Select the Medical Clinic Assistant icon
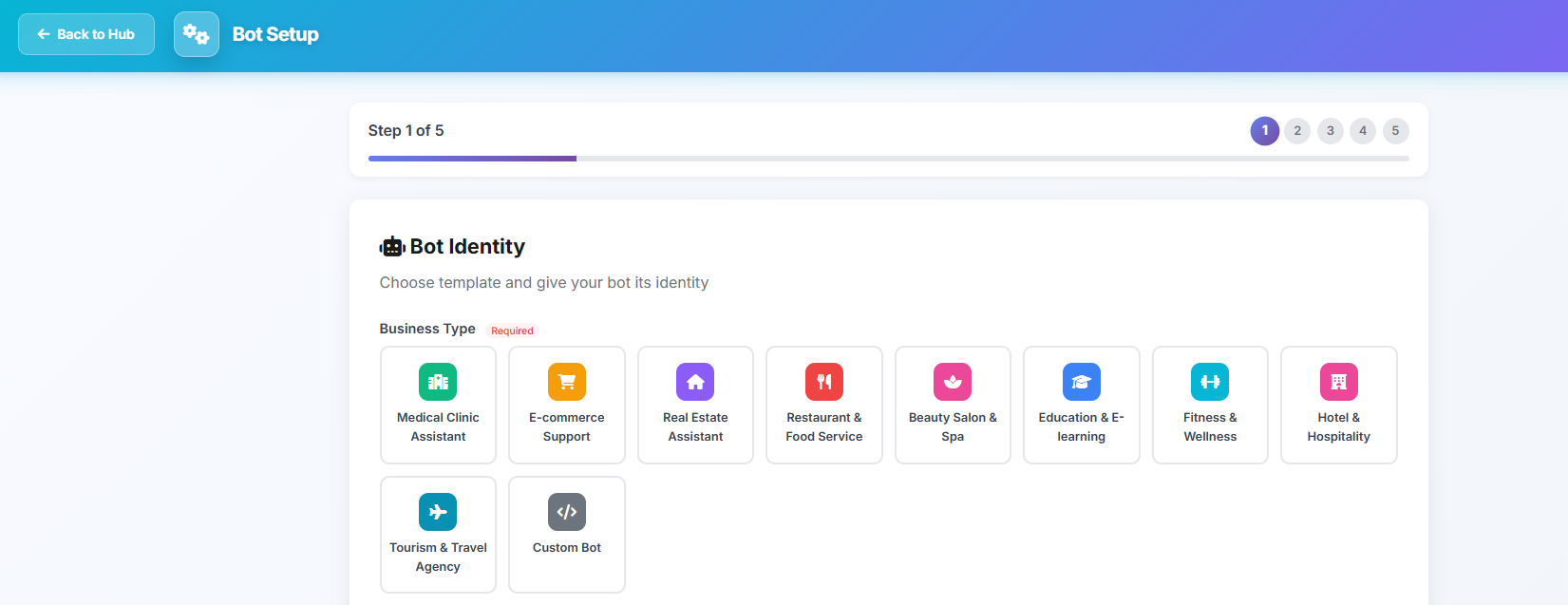The width and height of the screenshot is (1568, 605). tap(438, 382)
